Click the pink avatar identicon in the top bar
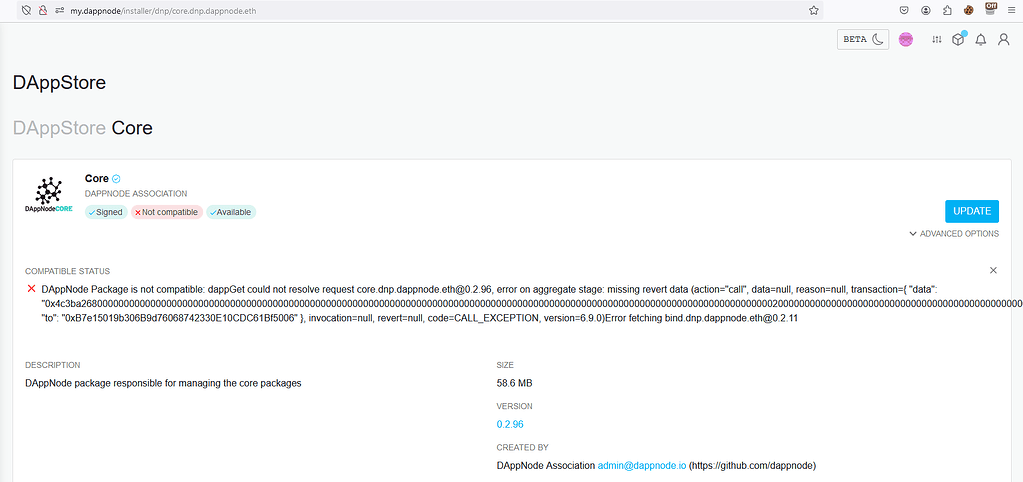 (x=906, y=39)
